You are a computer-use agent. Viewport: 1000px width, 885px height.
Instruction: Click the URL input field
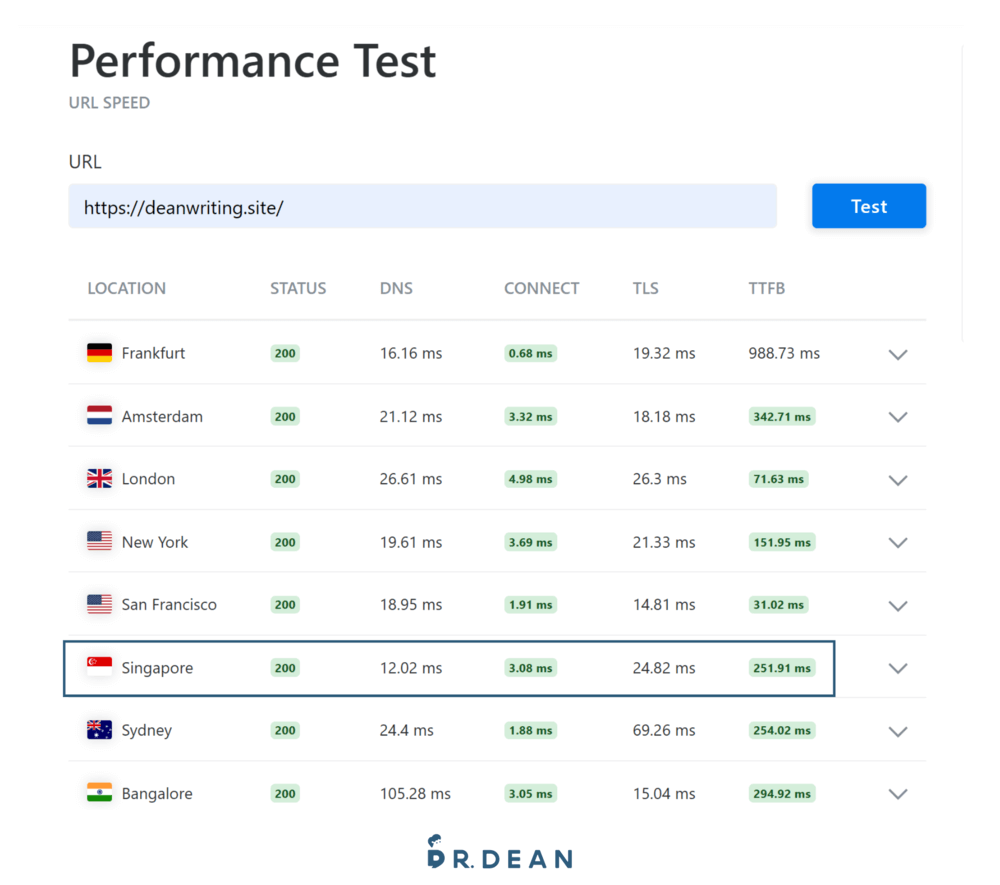(422, 207)
